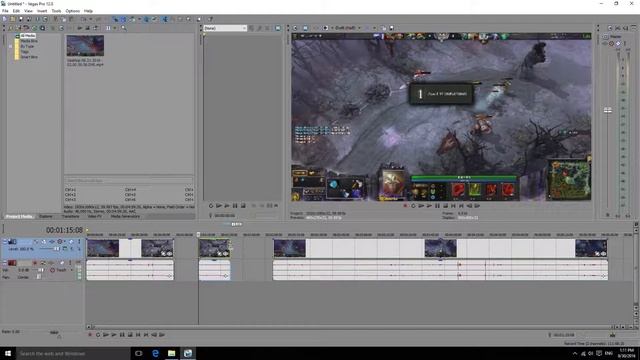Create a new project from toolbar
The image size is (640, 360).
point(4,19)
